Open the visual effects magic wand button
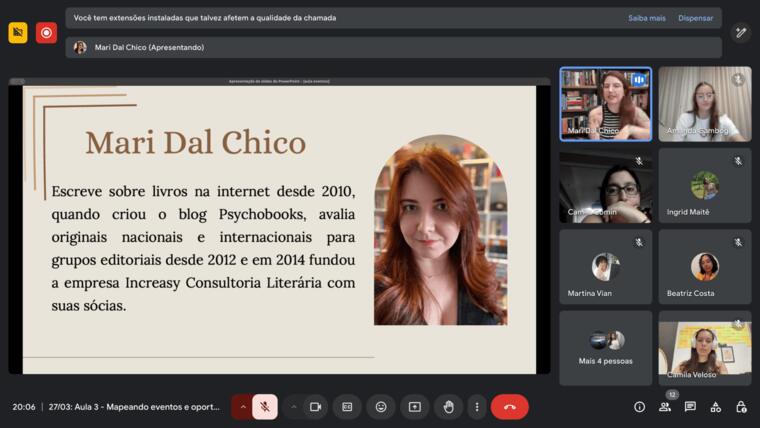 [741, 32]
